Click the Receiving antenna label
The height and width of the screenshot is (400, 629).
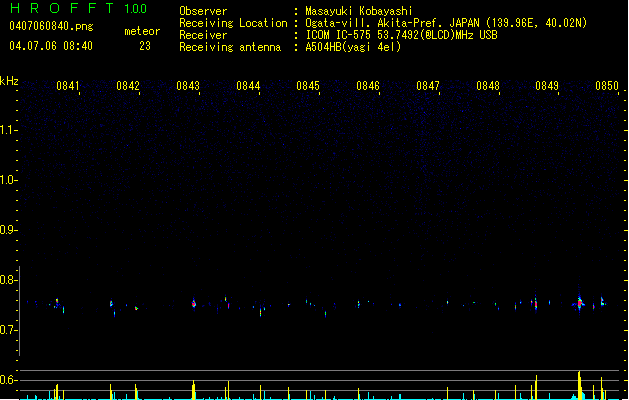pos(230,47)
